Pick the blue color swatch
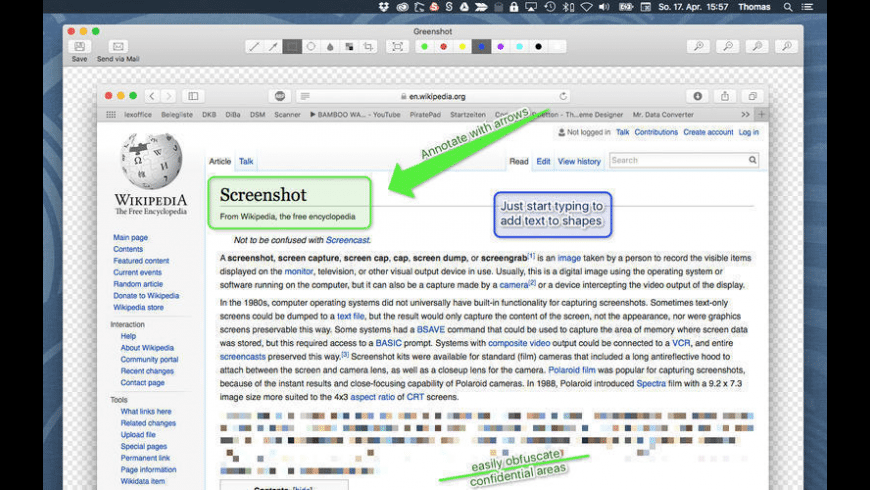Viewport: 870px width, 490px height. pos(481,47)
